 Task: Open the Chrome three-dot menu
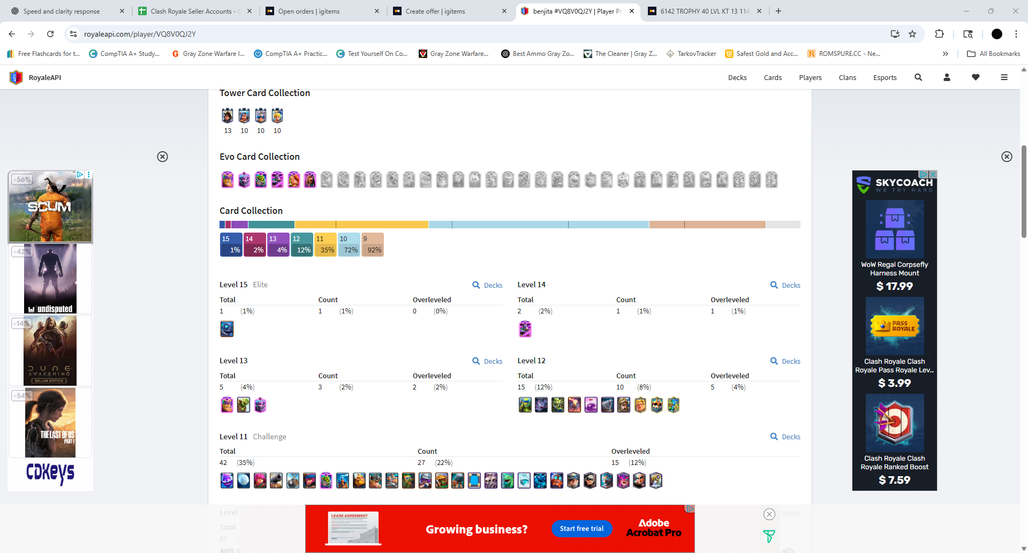(x=1016, y=33)
